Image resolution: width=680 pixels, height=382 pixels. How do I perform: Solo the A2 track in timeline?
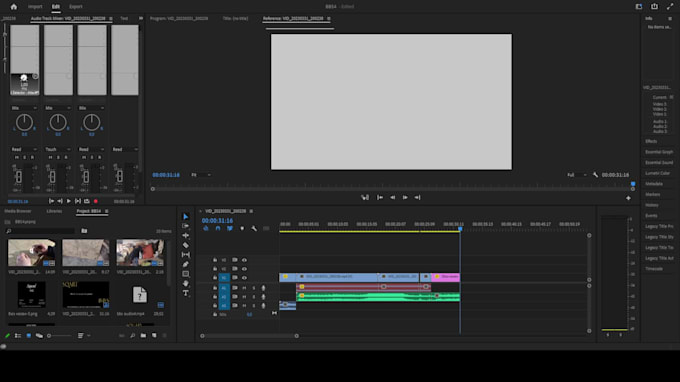coord(254,297)
